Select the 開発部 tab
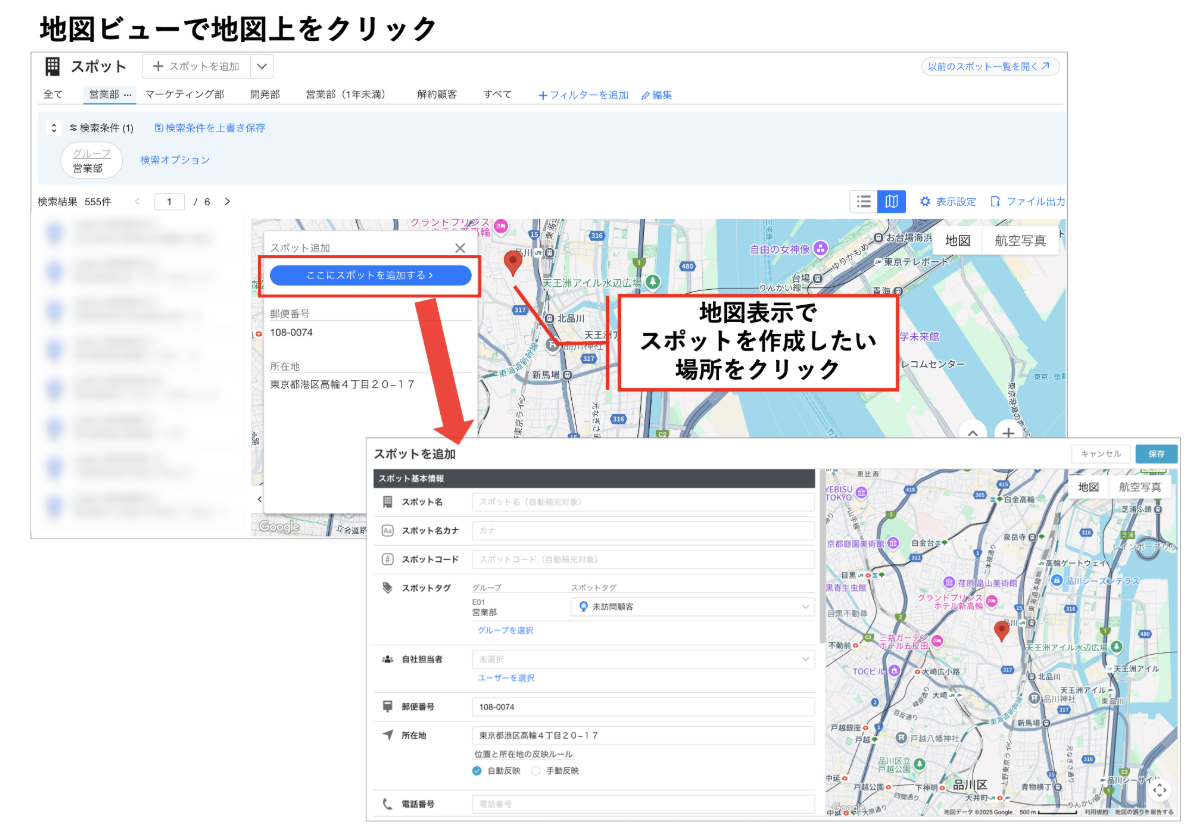This screenshot has width=1202, height=836. [265, 95]
